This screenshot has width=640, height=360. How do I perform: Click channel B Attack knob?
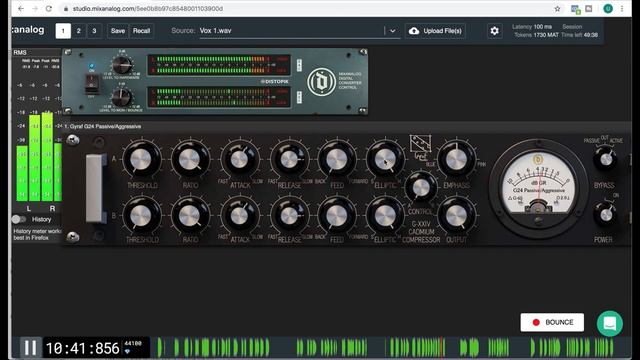pyautogui.click(x=240, y=215)
